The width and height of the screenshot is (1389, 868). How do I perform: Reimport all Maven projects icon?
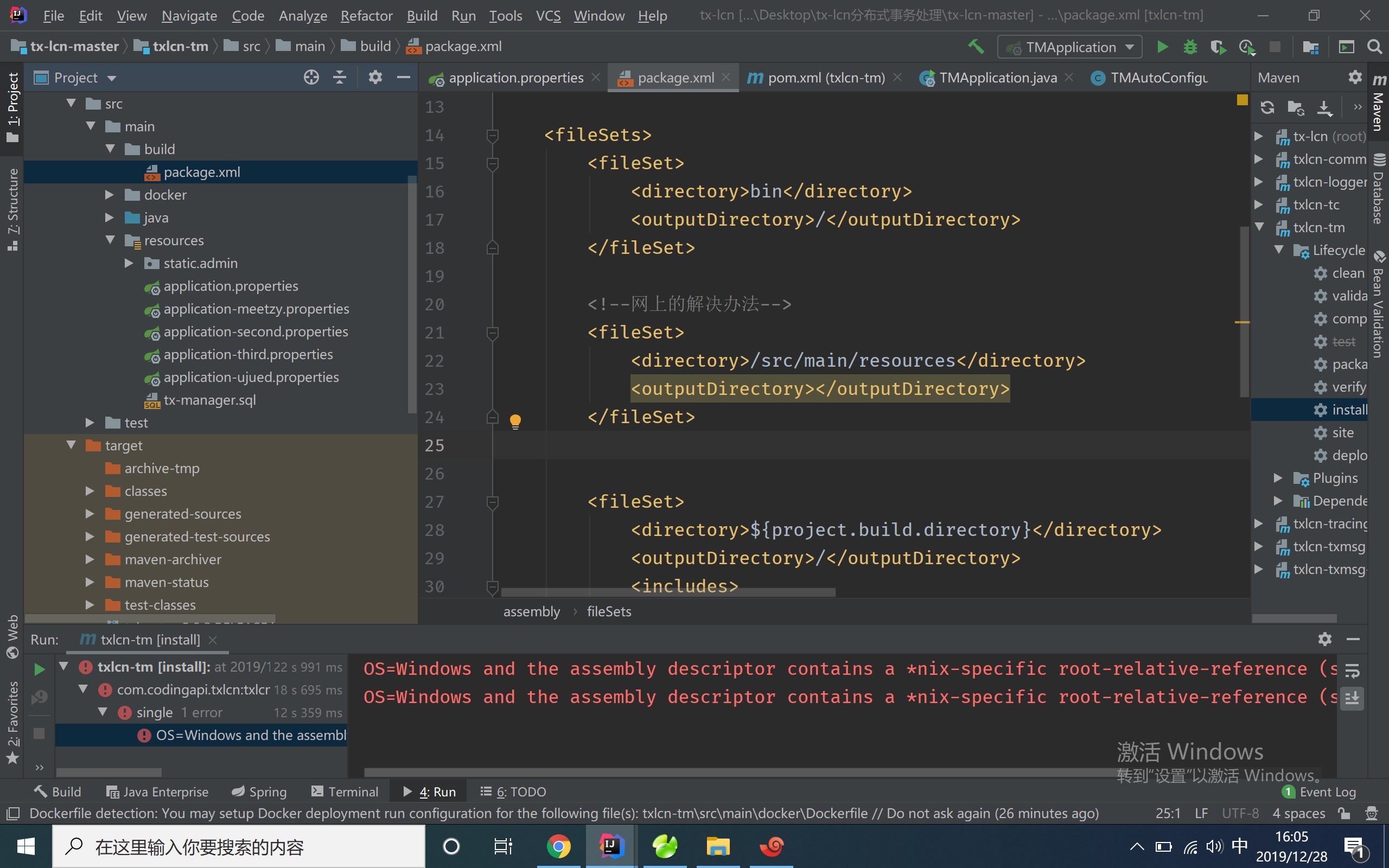pos(1267,107)
